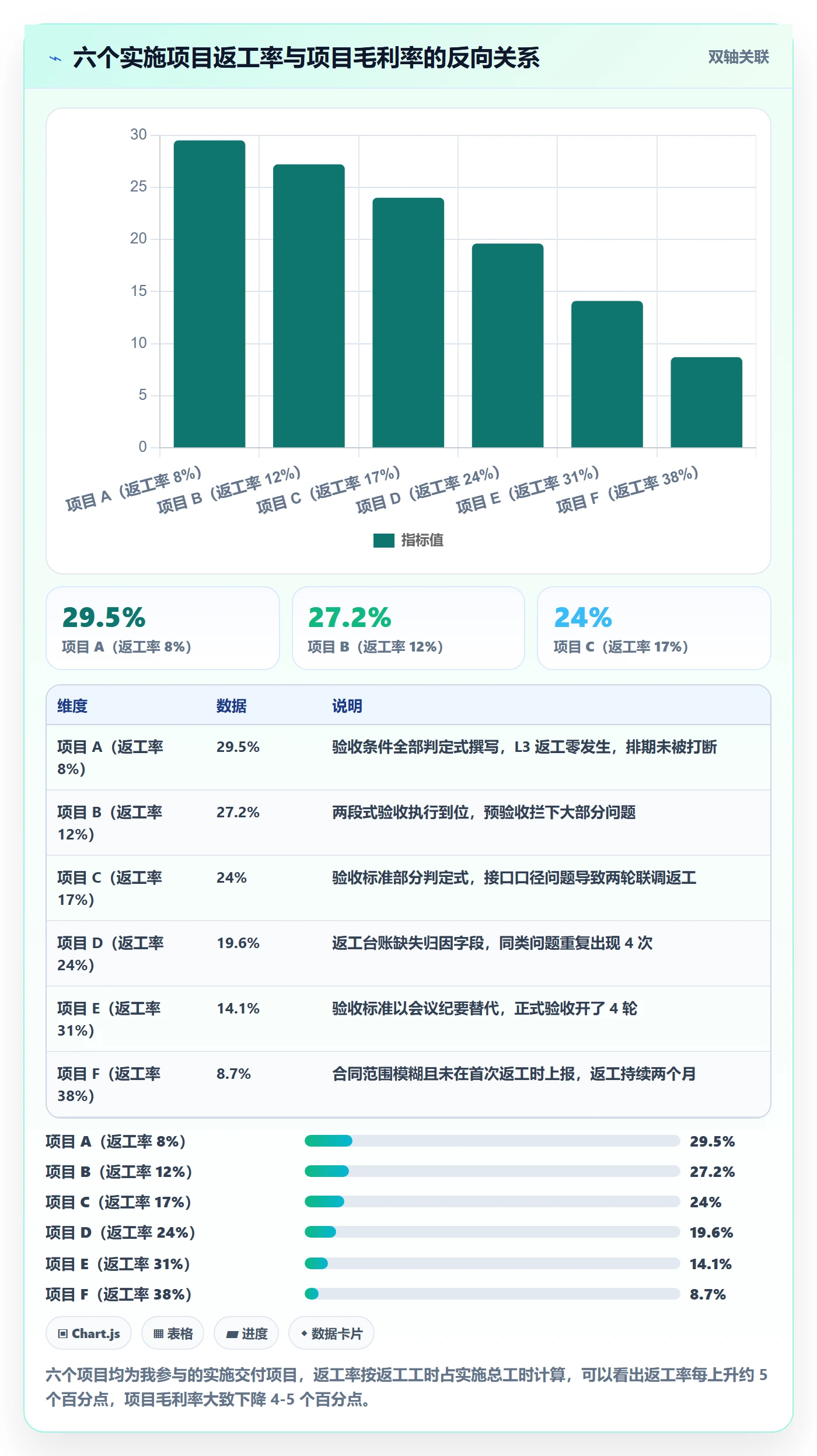Click the 19.6% value in the table

(238, 943)
